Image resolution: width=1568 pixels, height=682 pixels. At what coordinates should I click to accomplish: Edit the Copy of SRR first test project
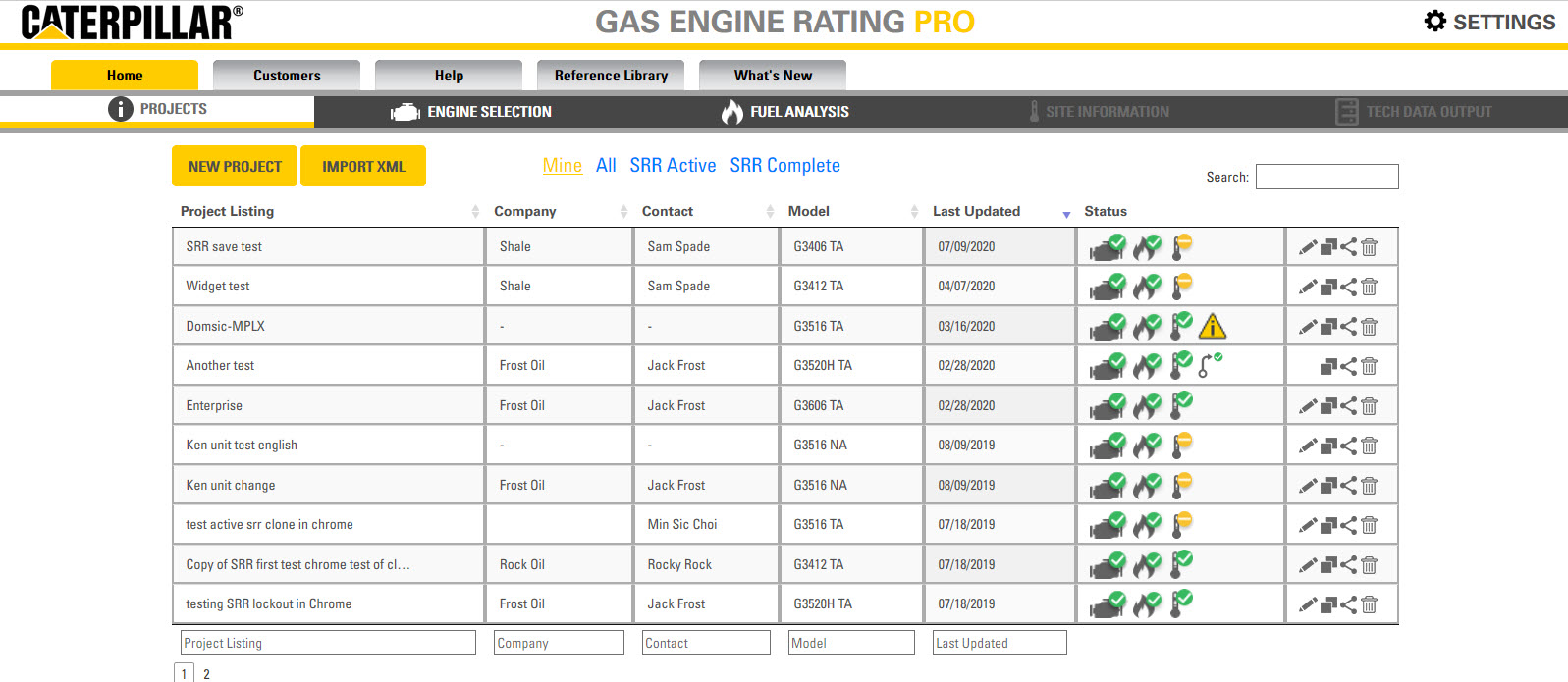click(1308, 565)
